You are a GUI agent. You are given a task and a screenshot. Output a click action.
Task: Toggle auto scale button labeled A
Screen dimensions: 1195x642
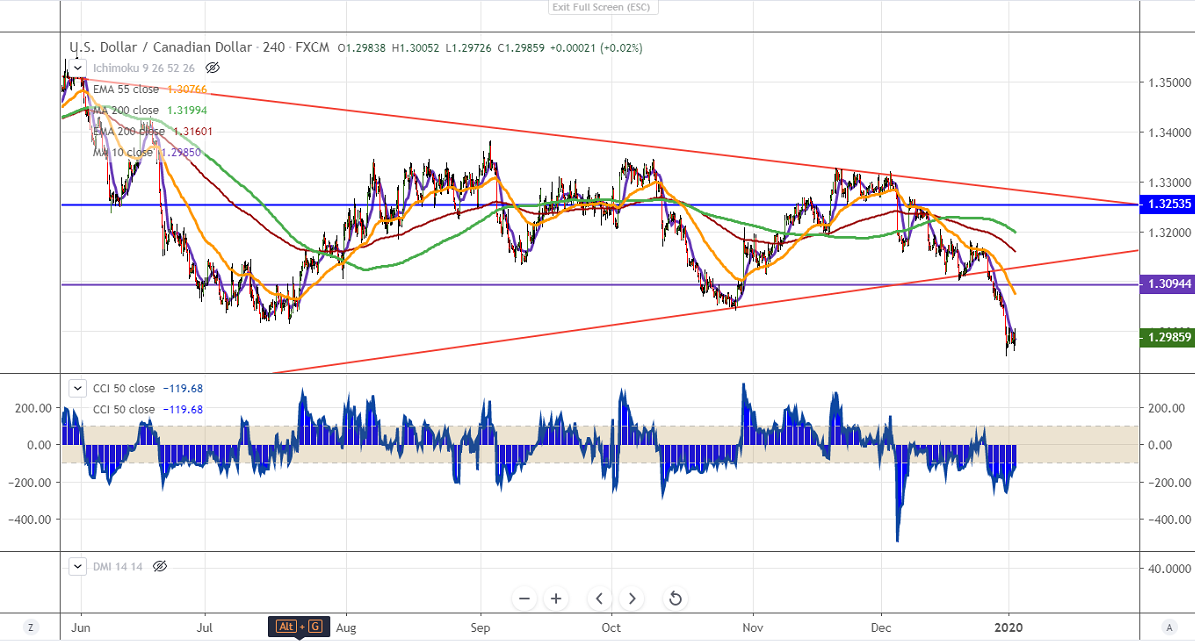click(1169, 628)
